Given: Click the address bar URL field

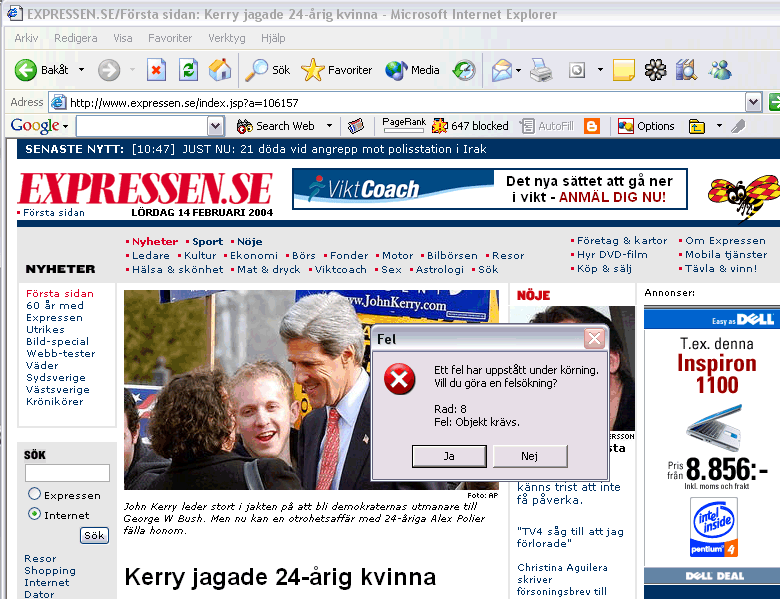Looking at the screenshot, I should [398, 102].
